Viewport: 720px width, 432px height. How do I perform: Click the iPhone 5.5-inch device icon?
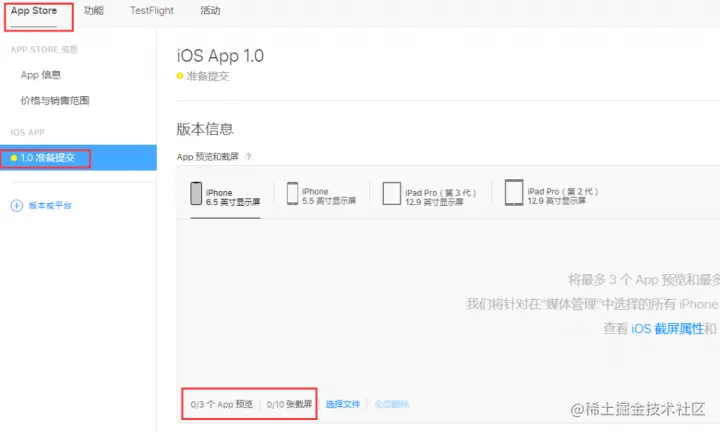[292, 193]
